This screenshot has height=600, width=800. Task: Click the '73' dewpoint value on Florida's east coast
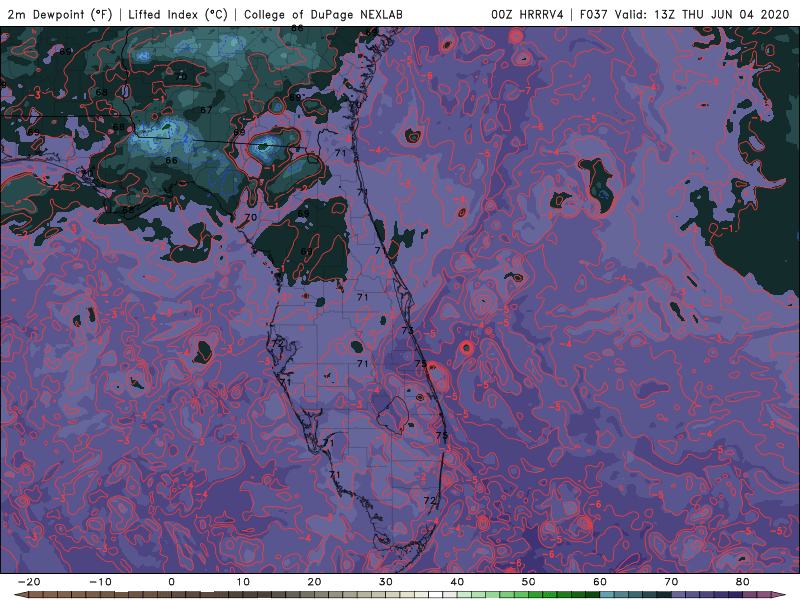[407, 330]
